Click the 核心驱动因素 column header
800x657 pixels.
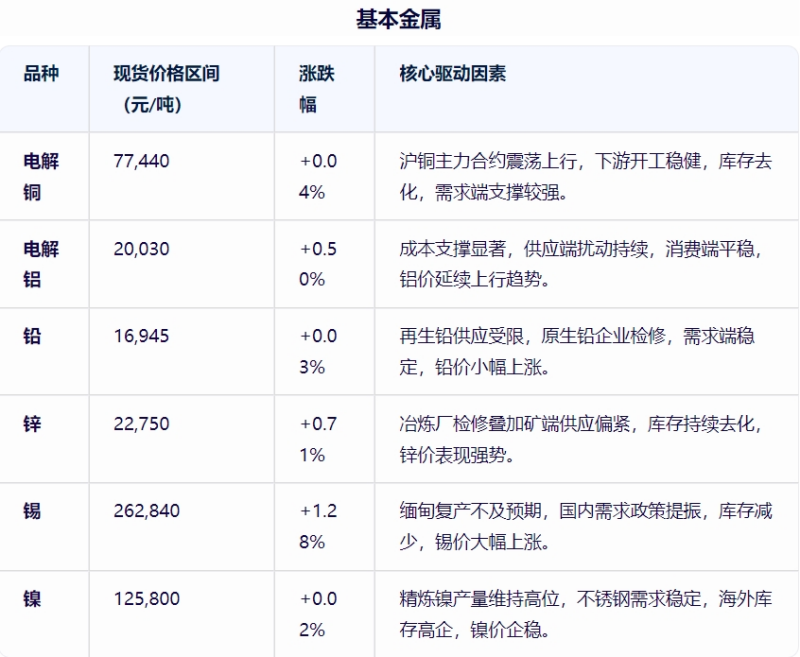(452, 74)
